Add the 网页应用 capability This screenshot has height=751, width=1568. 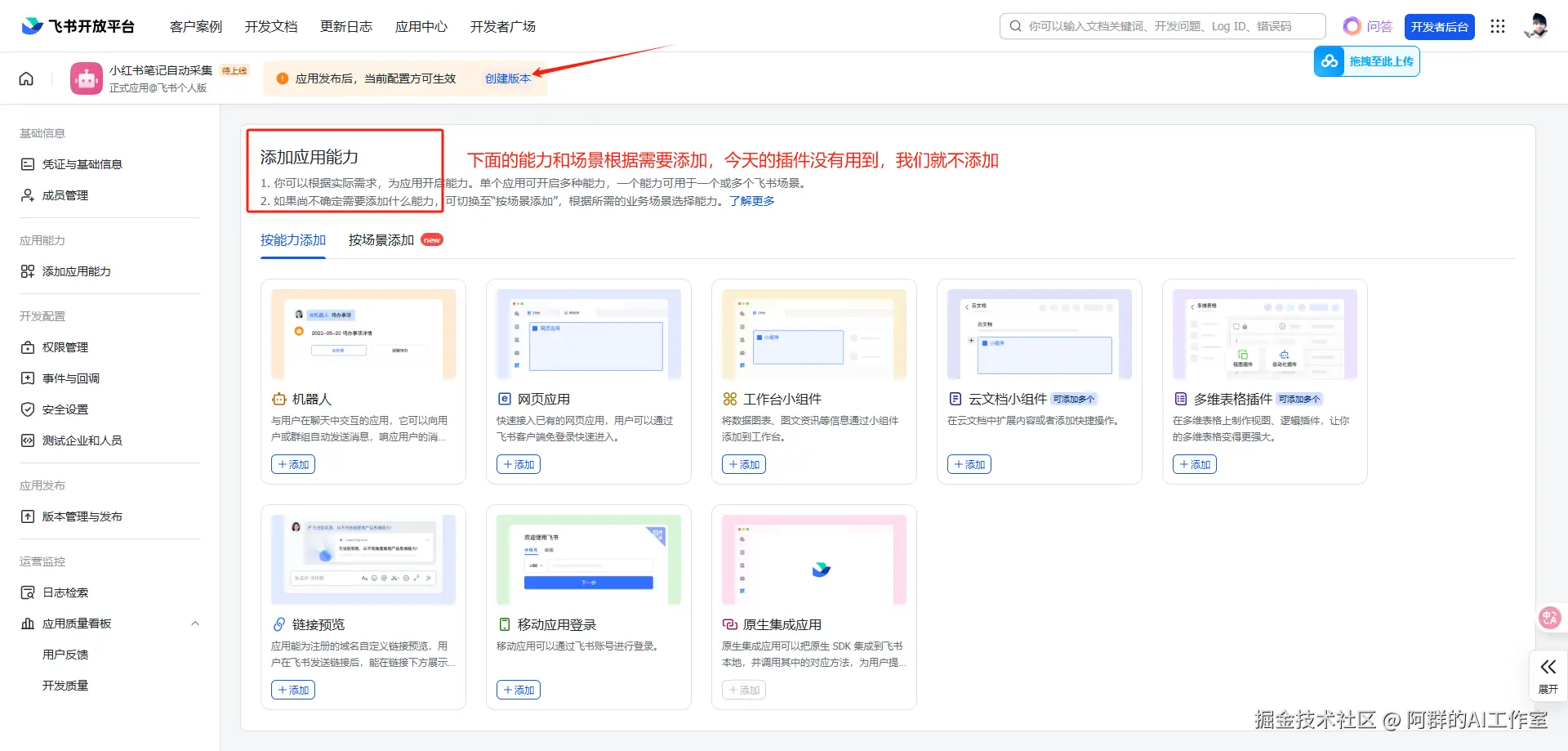click(x=519, y=464)
